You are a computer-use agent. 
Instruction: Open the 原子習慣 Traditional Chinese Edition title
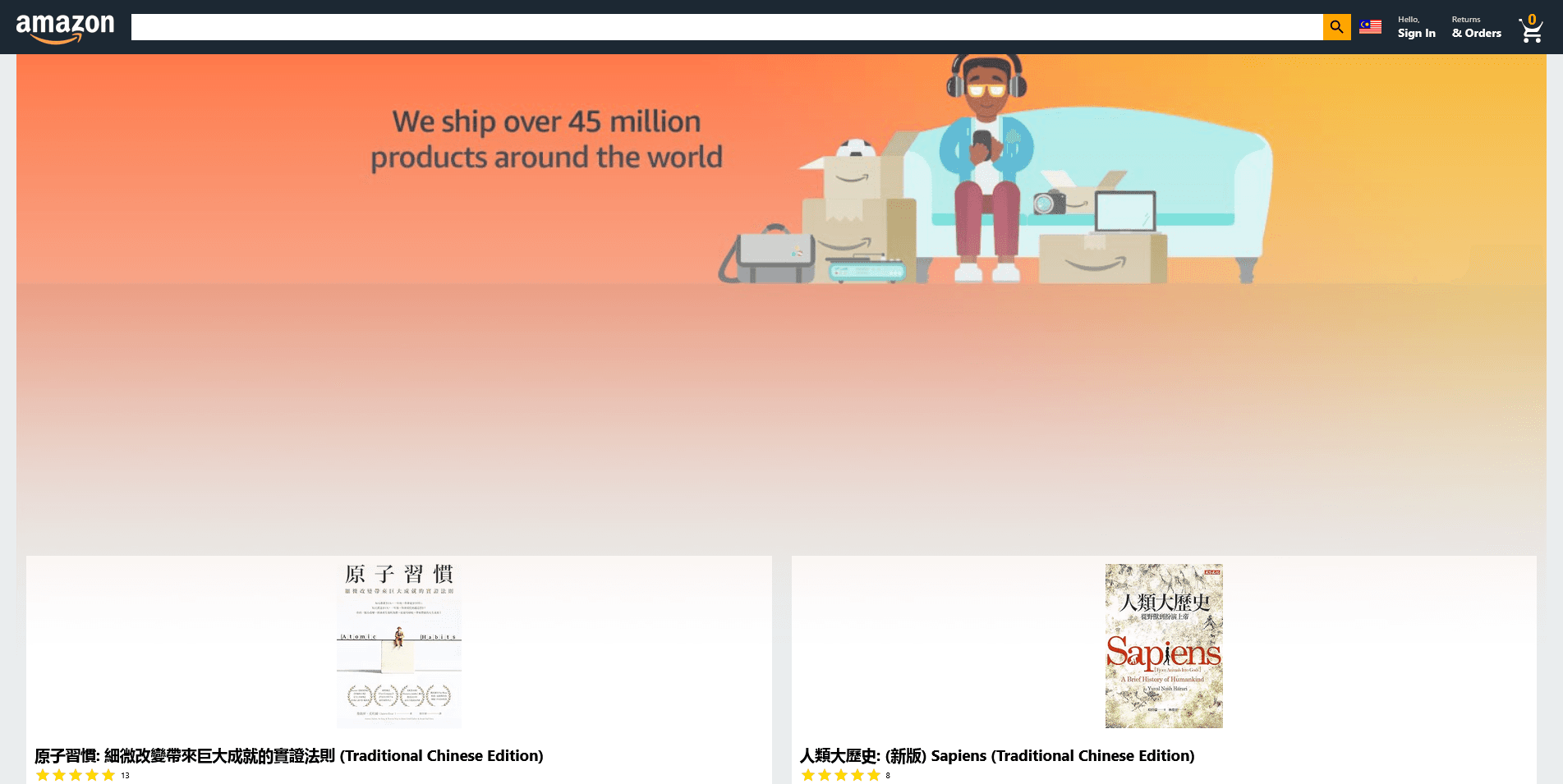point(289,755)
